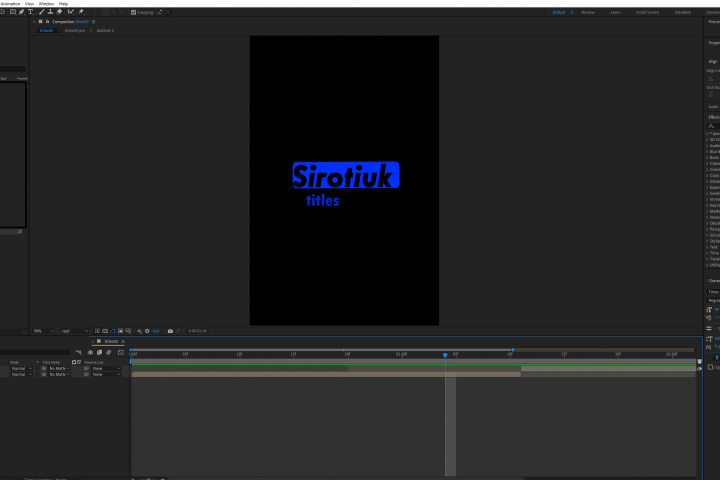Switch to the Review workspace
This screenshot has height=480, width=720.
(x=588, y=12)
